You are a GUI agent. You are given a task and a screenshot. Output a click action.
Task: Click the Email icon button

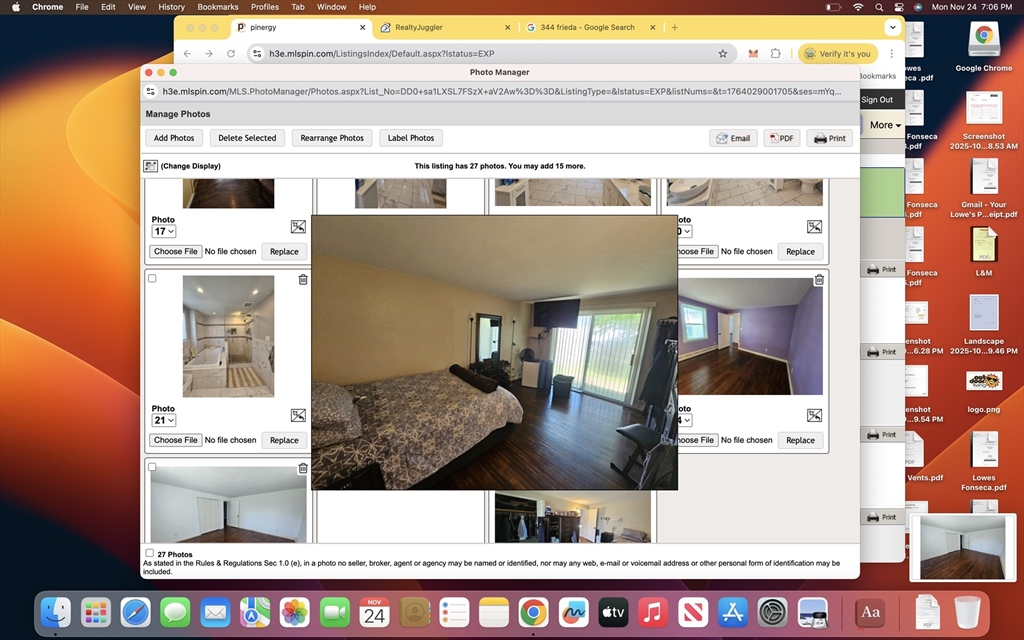733,138
